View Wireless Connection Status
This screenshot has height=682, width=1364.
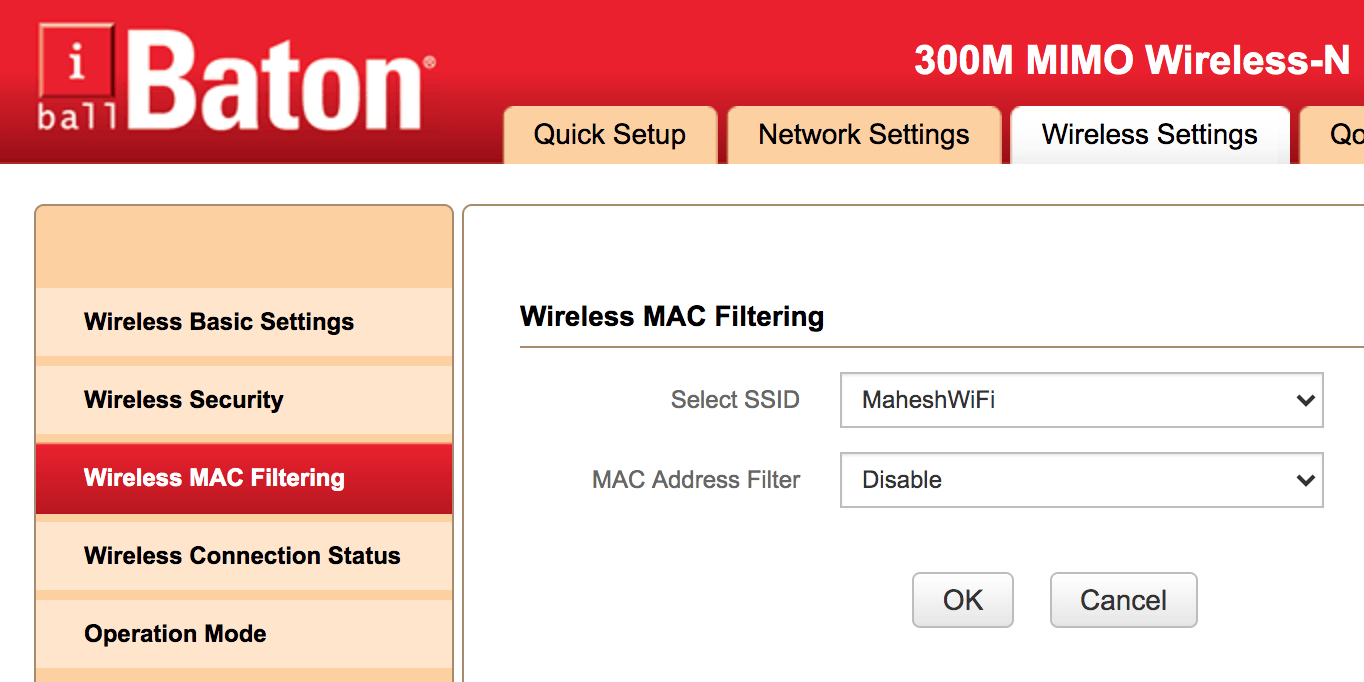point(242,556)
